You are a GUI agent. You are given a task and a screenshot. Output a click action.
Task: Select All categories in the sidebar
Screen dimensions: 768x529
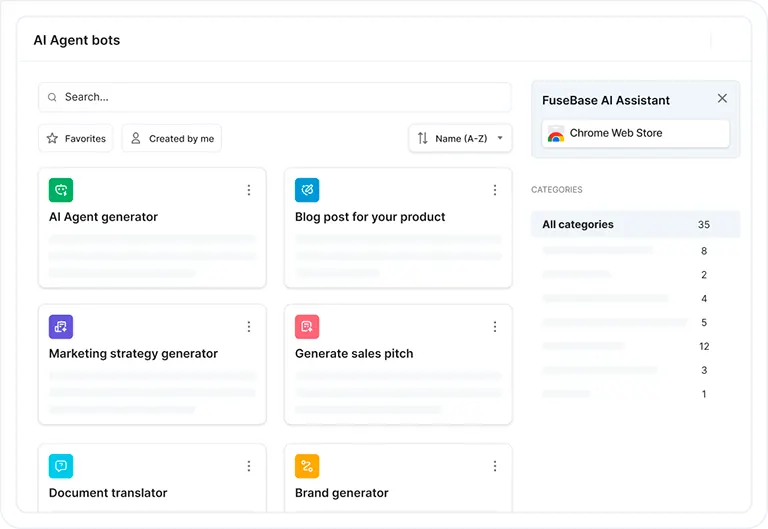pyautogui.click(x=636, y=224)
